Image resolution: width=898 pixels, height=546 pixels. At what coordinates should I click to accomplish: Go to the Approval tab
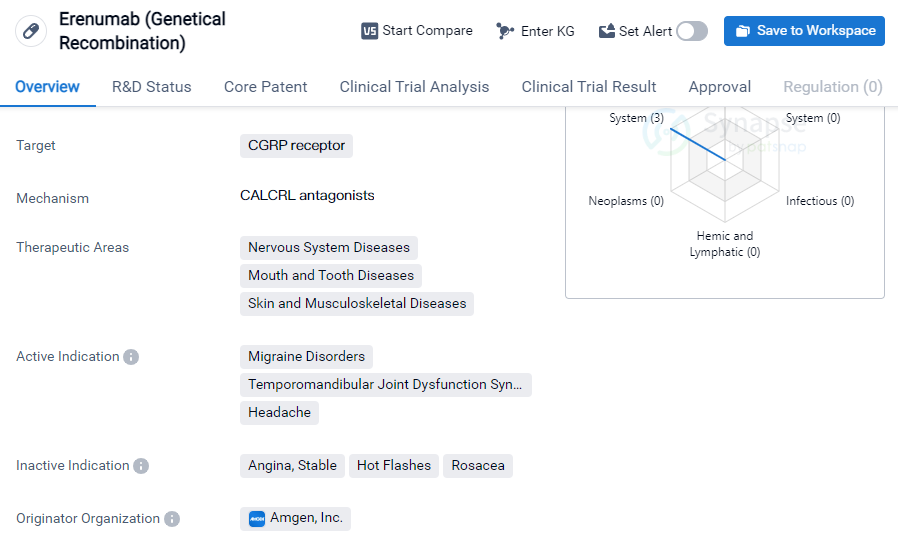tap(719, 87)
